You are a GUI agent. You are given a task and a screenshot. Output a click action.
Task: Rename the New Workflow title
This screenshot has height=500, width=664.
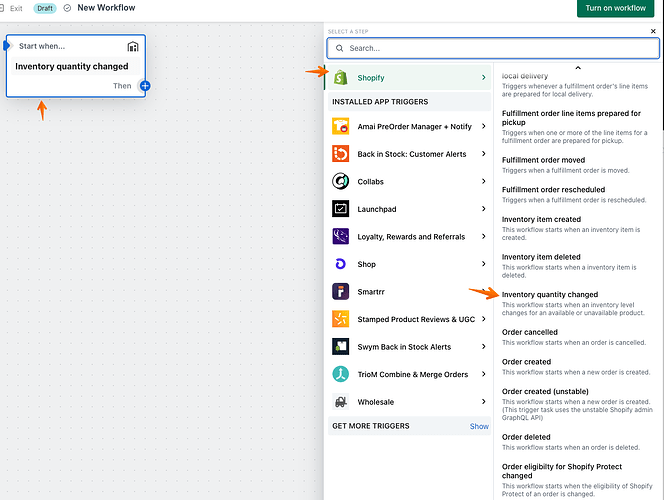tap(106, 8)
